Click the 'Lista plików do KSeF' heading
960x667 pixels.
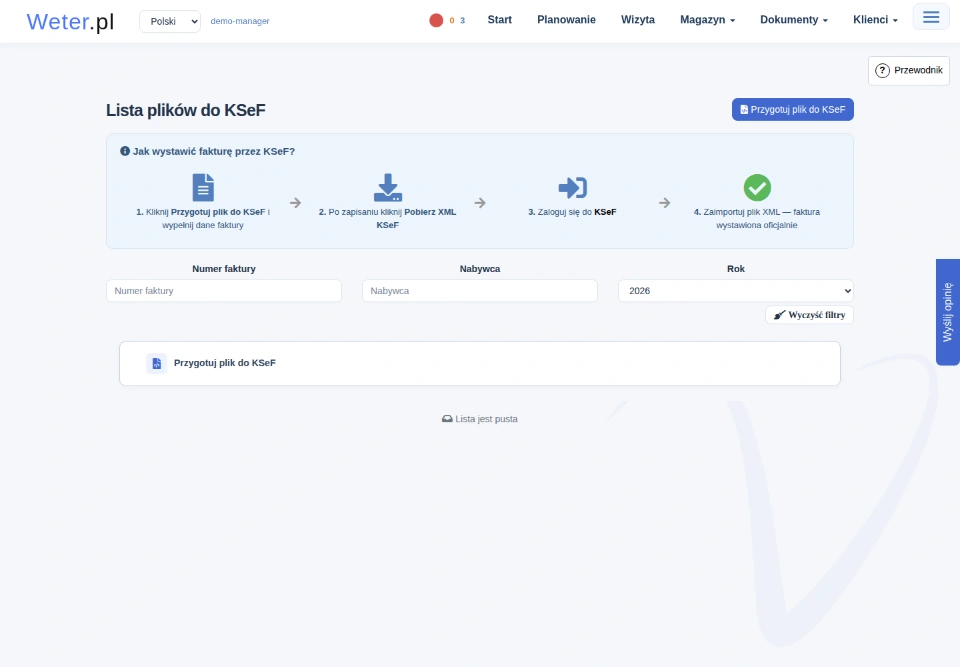pos(186,110)
